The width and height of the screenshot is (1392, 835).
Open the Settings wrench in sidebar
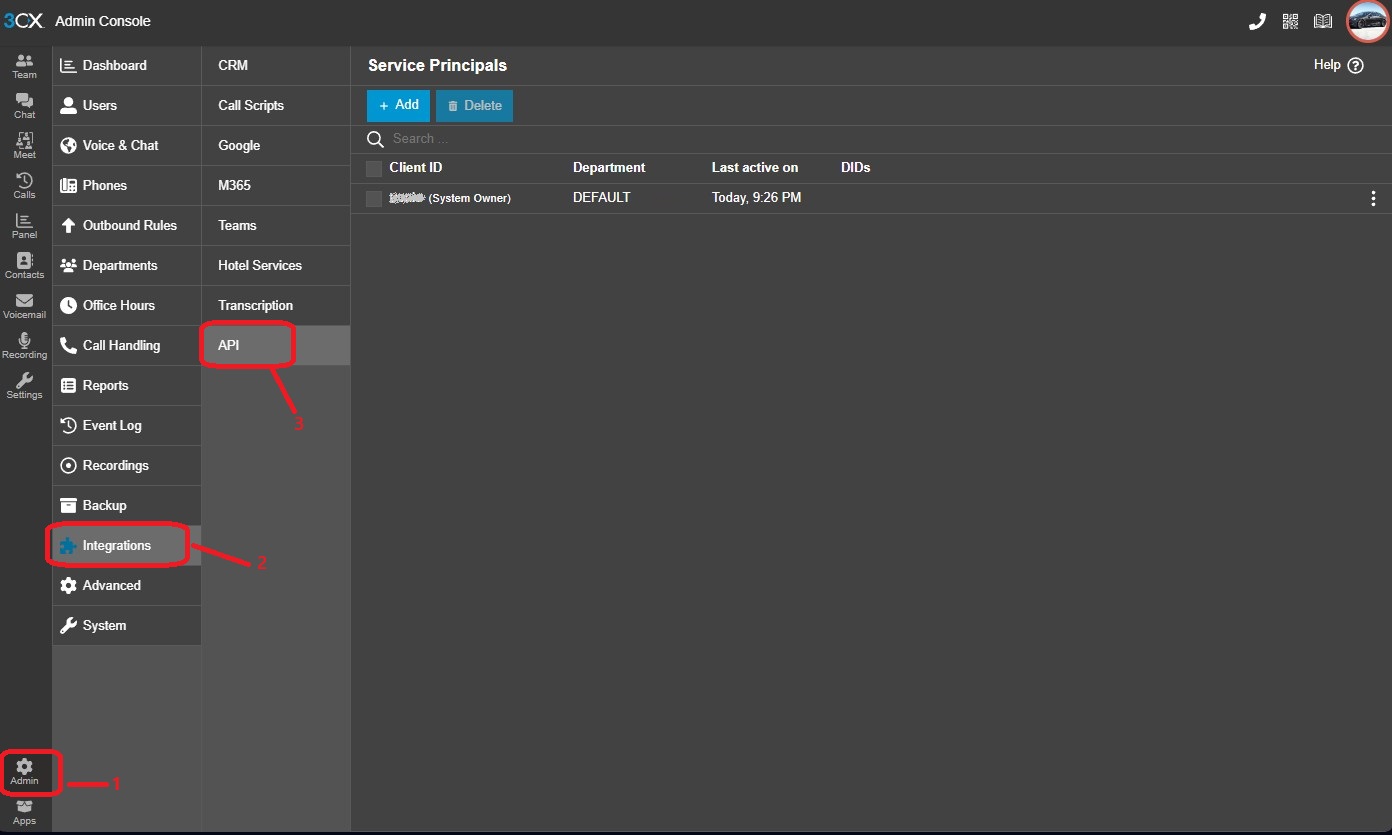(x=24, y=386)
